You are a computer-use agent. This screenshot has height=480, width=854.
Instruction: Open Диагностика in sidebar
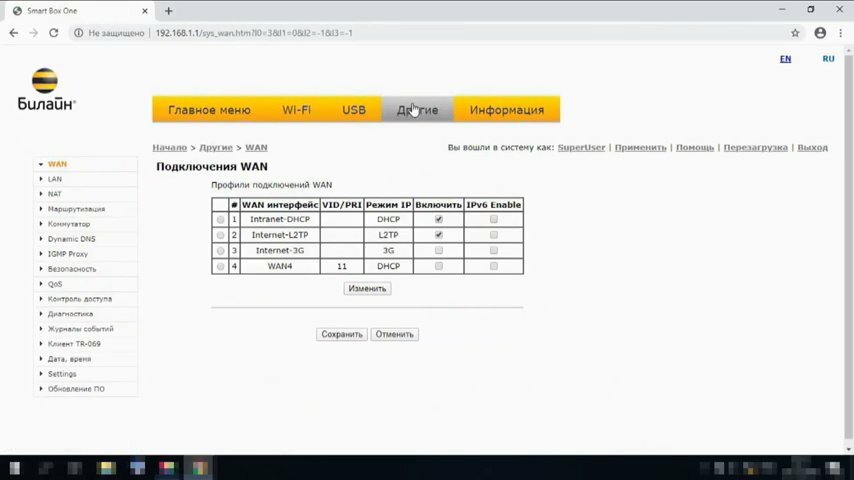(70, 314)
